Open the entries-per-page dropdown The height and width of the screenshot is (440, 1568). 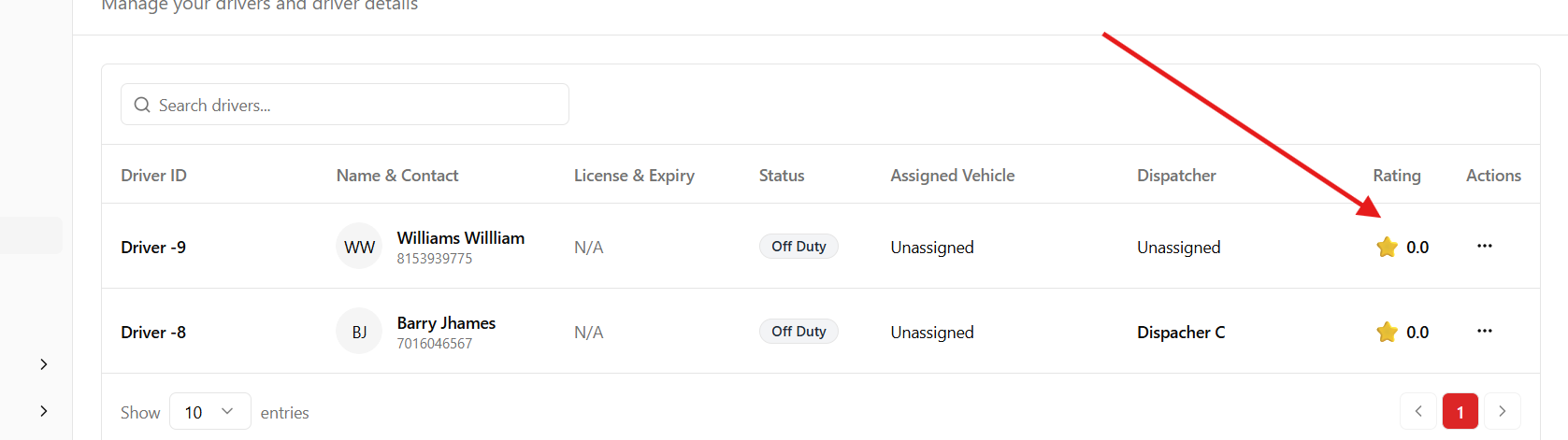coord(209,412)
